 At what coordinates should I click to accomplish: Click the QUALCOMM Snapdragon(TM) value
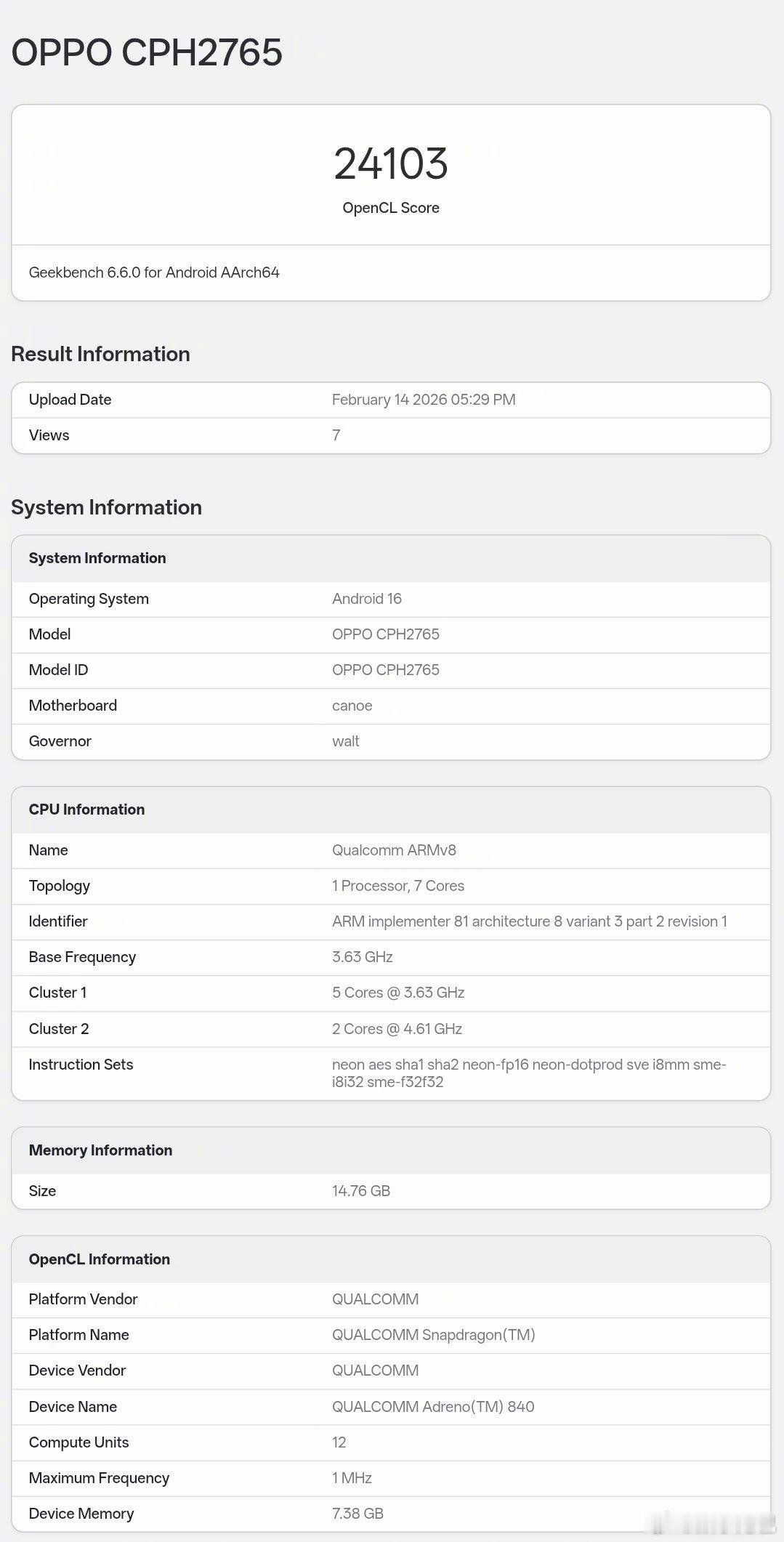coord(434,1335)
